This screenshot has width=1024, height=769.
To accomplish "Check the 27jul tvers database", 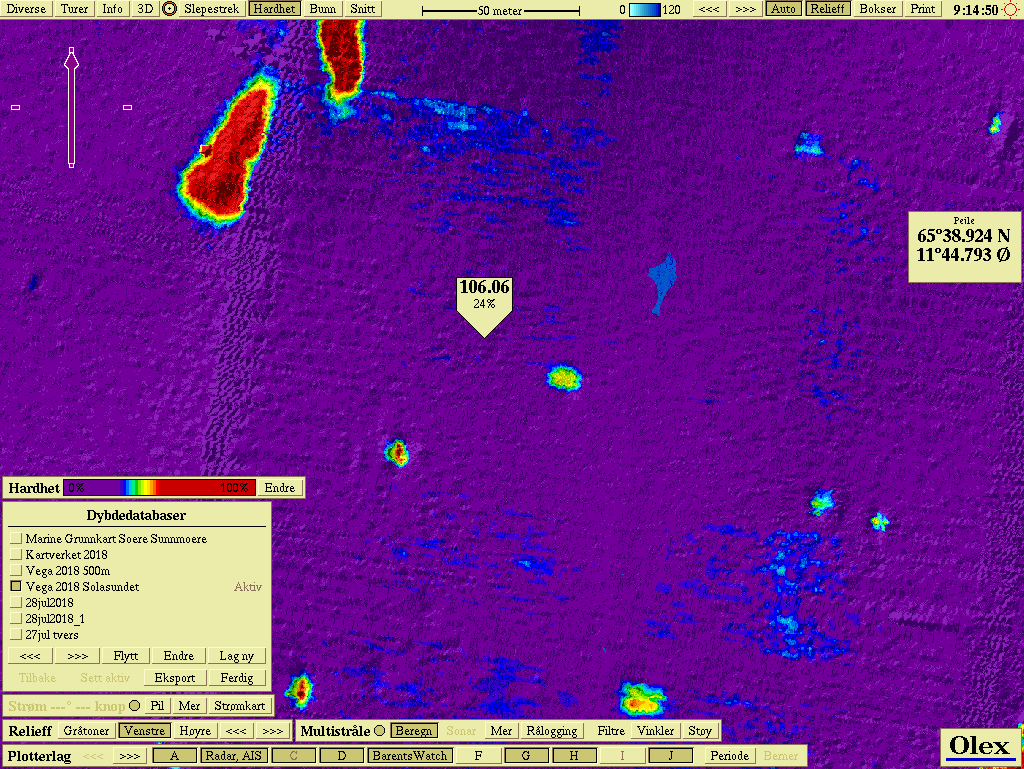I will (x=16, y=635).
